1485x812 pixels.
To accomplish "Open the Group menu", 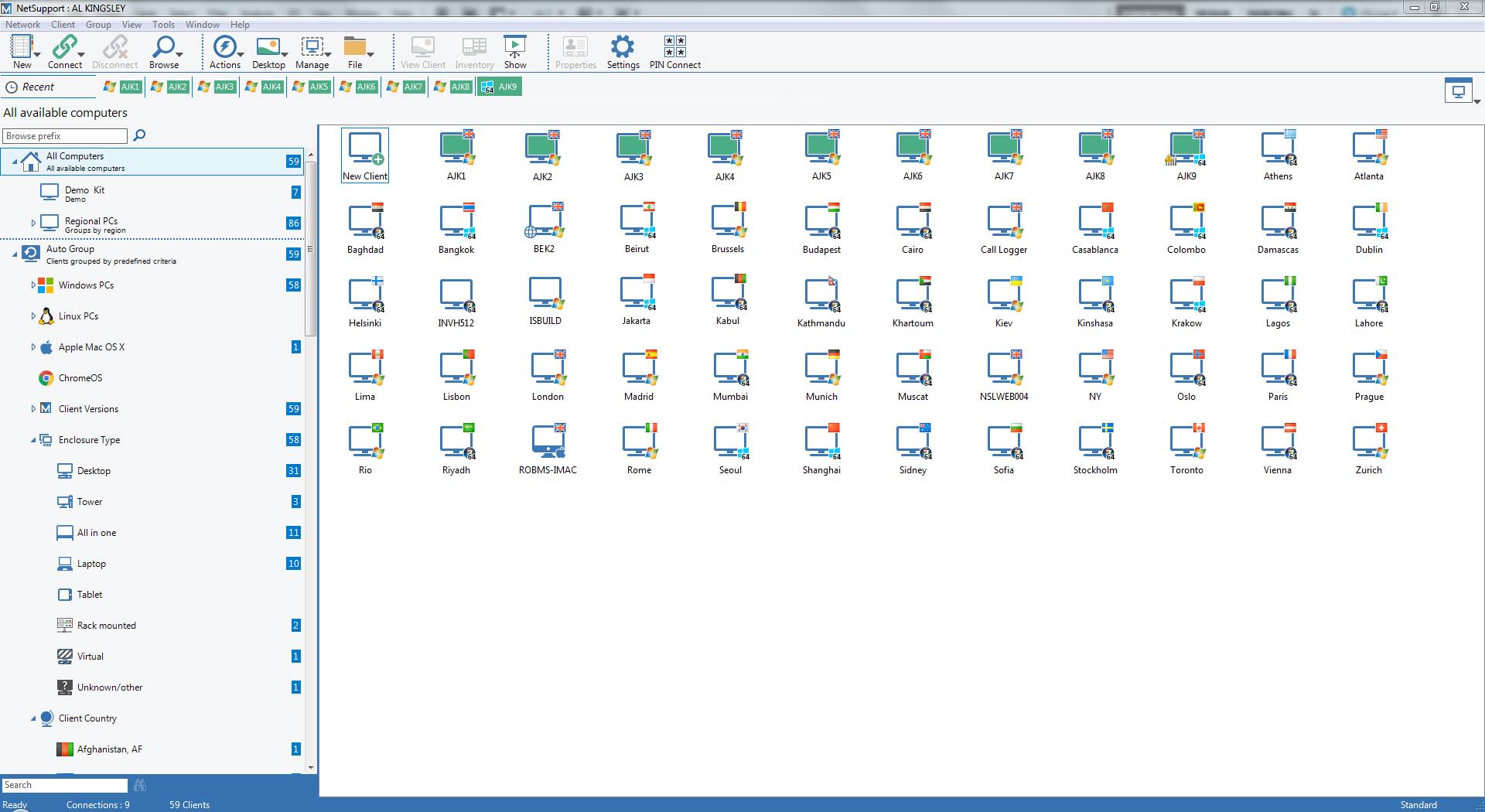I will coord(98,25).
